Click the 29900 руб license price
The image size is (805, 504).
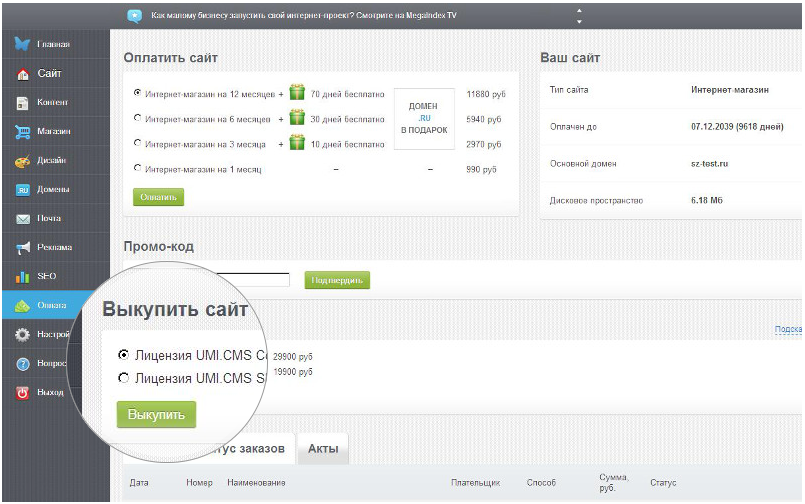[293, 356]
